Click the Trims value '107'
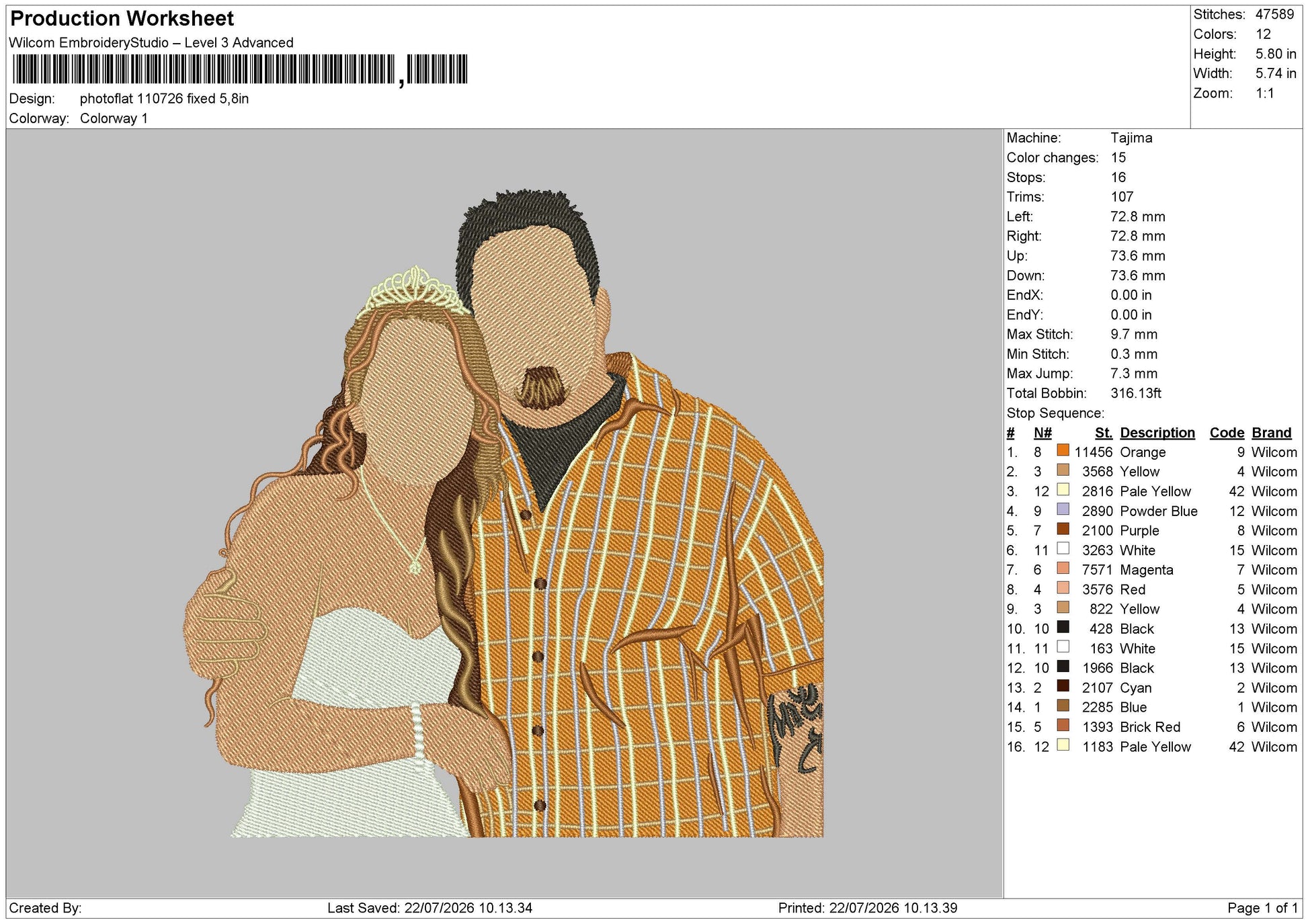Viewport: 1308px width, 924px height. click(x=1122, y=197)
